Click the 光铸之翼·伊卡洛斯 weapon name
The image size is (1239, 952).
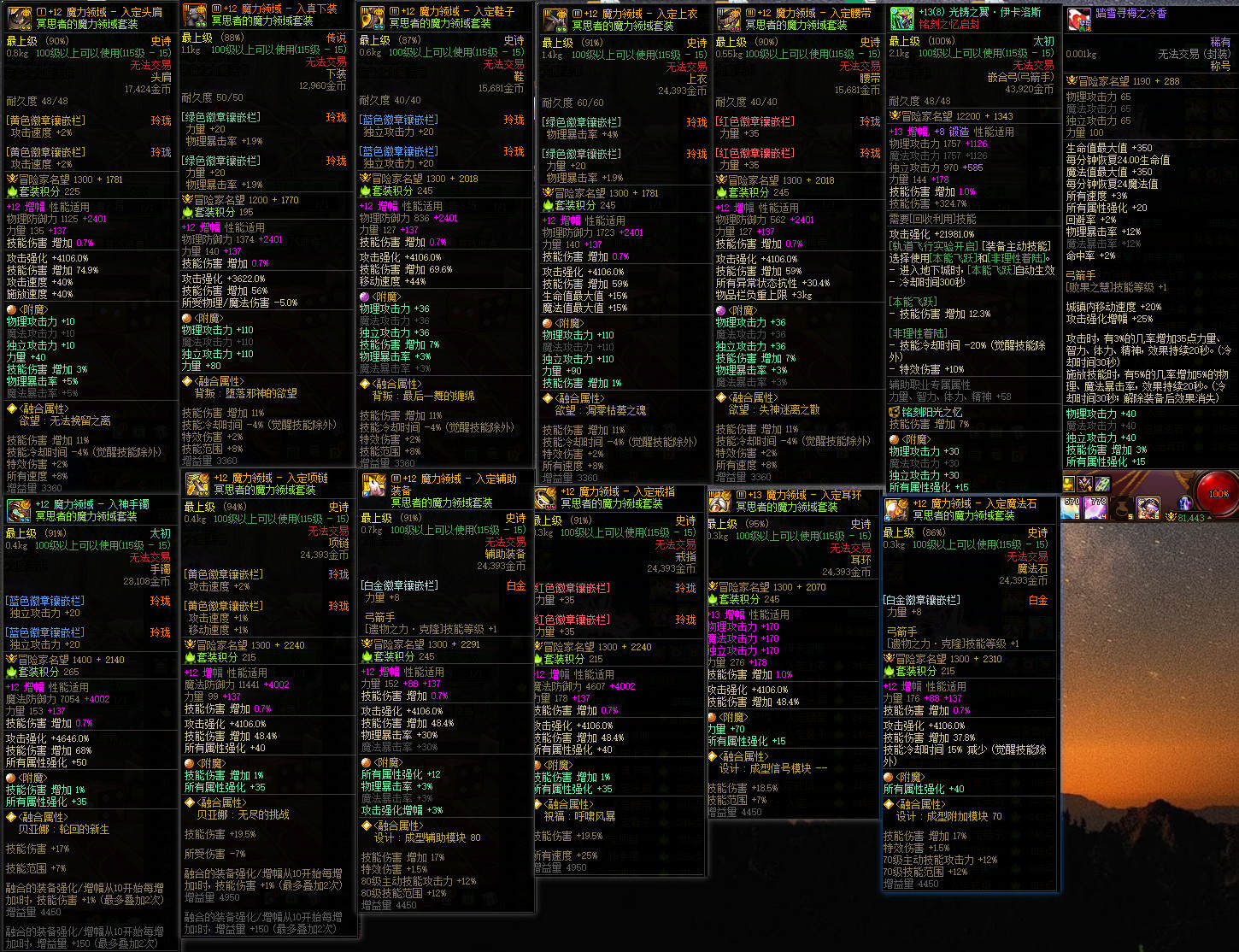[x=979, y=12]
